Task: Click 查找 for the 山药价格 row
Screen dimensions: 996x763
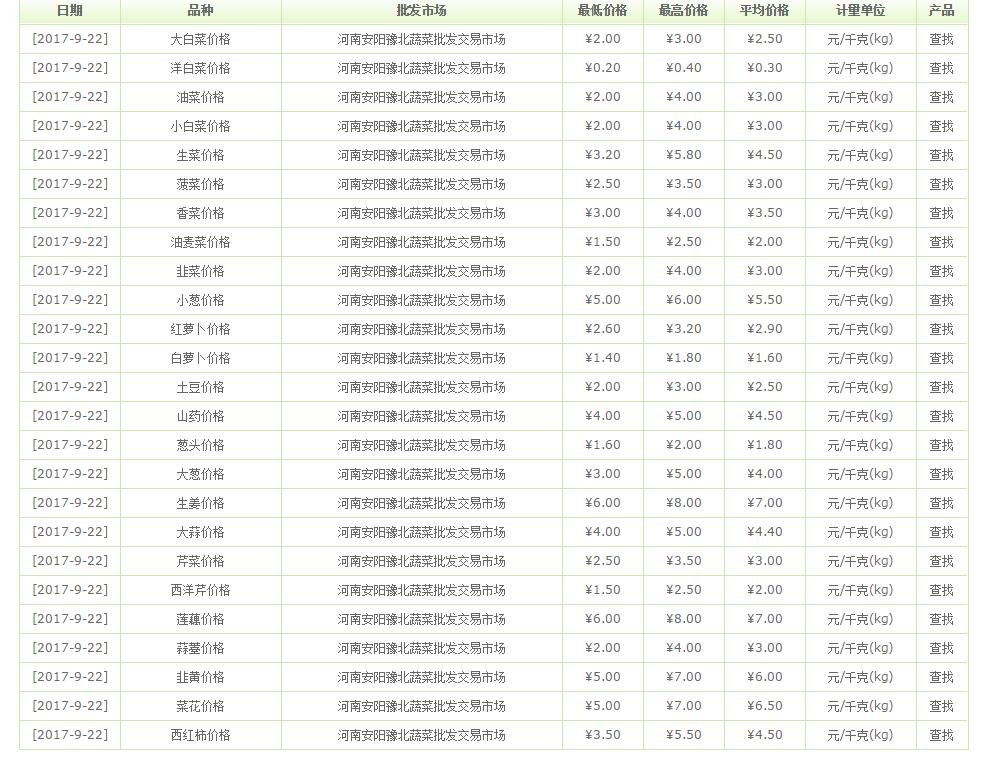Action: 941,416
